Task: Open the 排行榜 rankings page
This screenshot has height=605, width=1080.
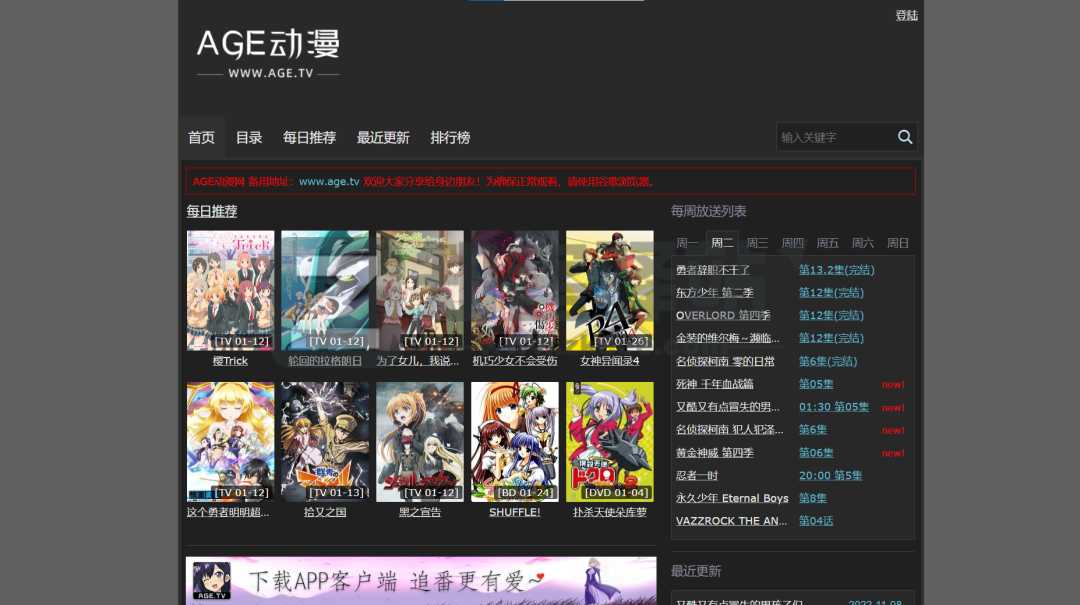Action: point(449,137)
